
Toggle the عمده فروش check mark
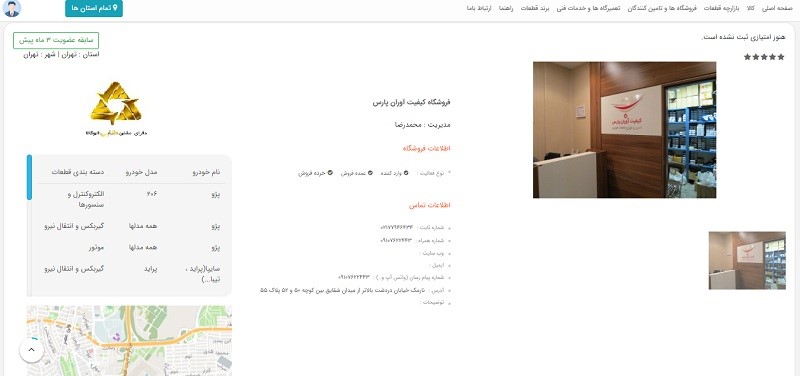[x=370, y=173]
